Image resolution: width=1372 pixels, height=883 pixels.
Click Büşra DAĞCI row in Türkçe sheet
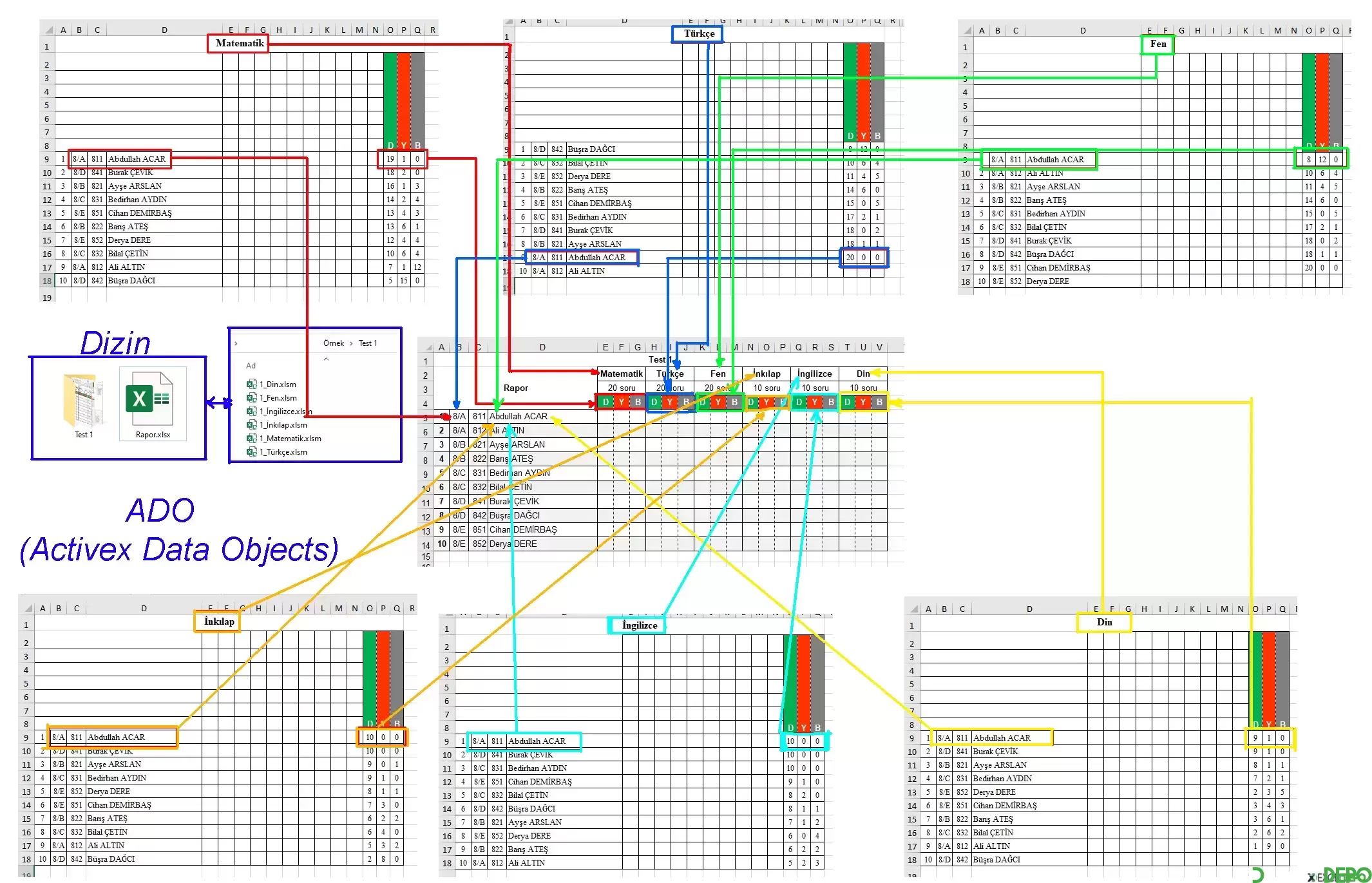point(591,149)
